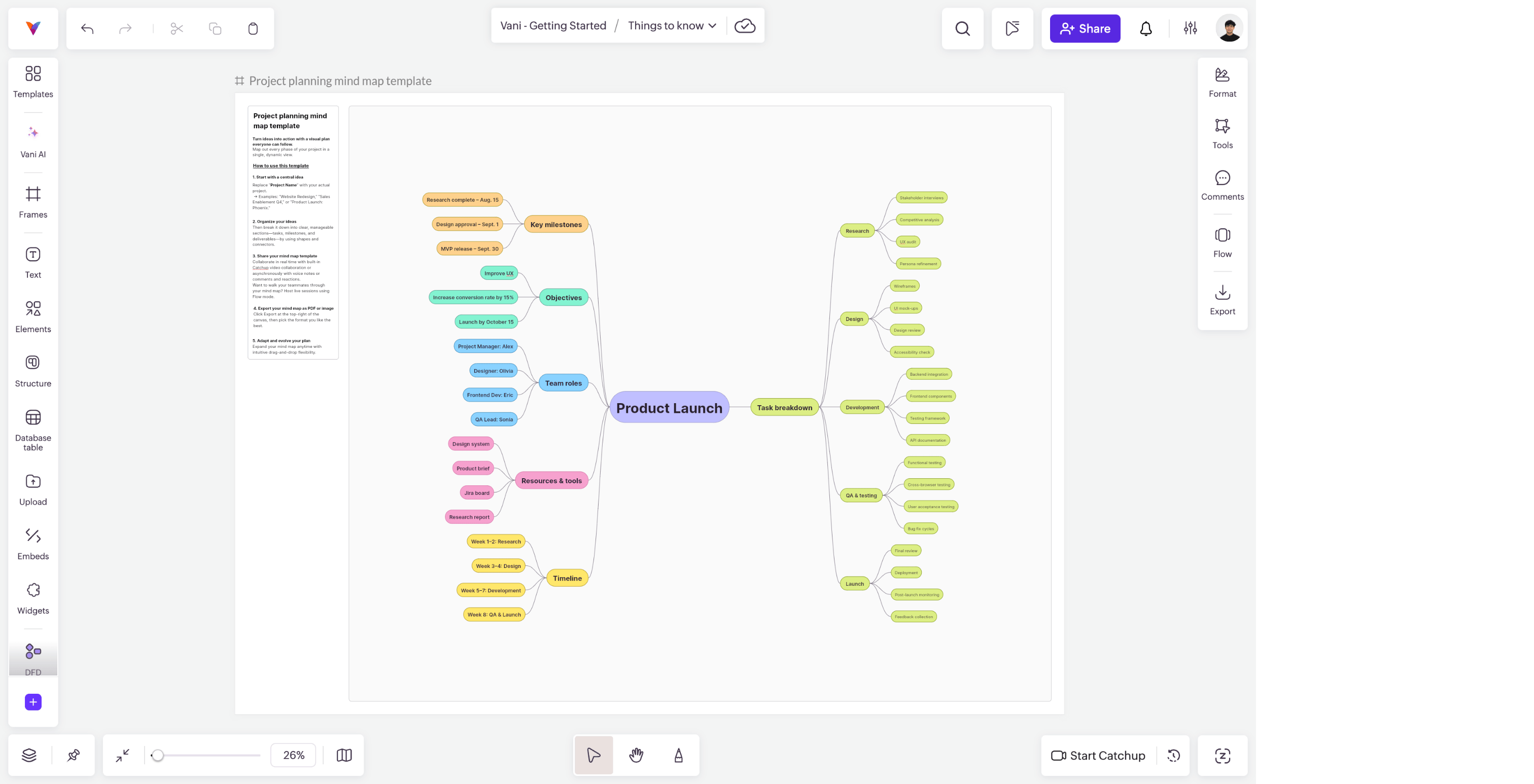Toggle the minimap view icon
This screenshot has height=784, width=1534.
[344, 755]
